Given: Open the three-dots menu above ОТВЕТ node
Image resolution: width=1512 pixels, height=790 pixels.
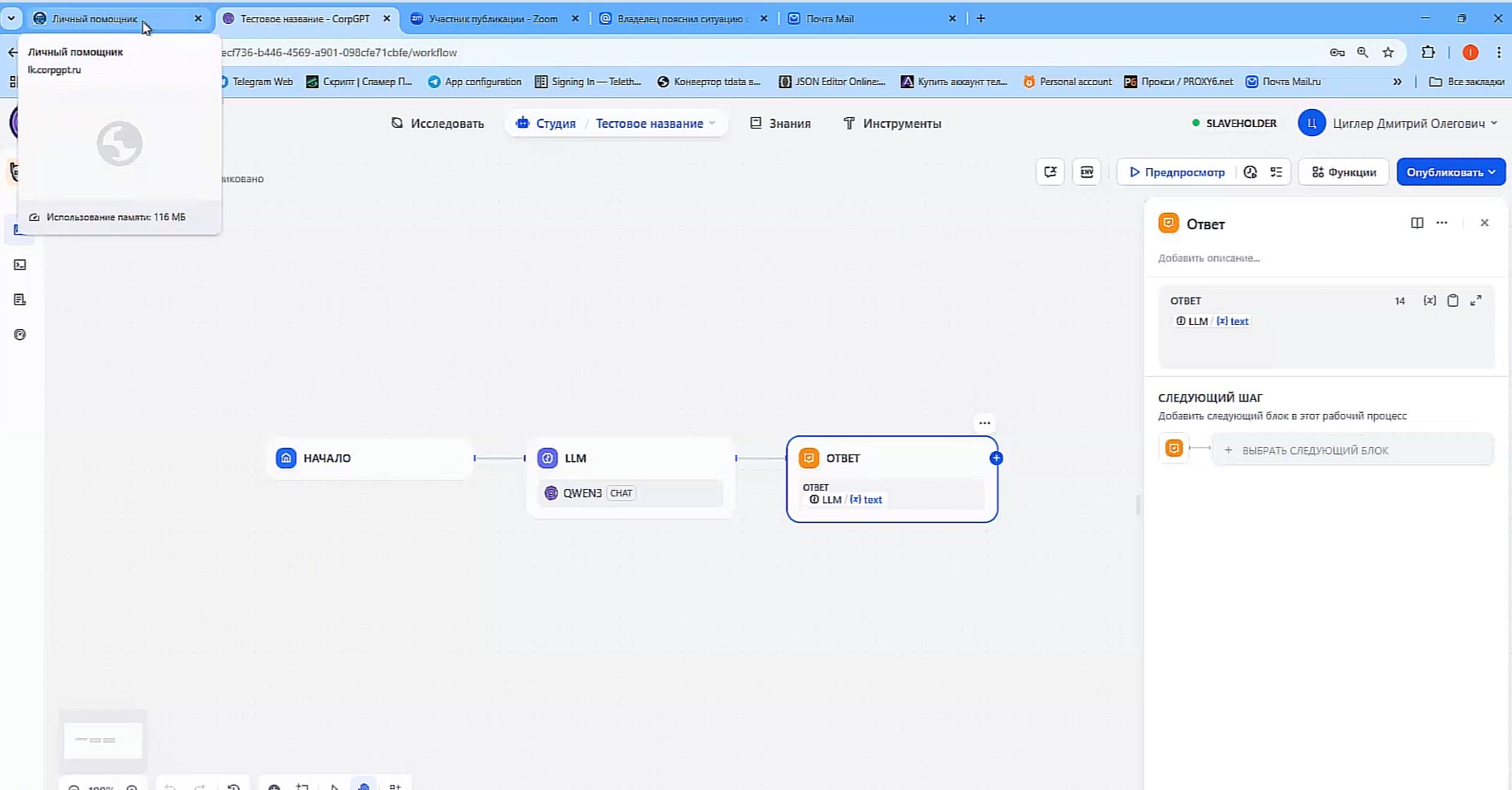Looking at the screenshot, I should 984,423.
